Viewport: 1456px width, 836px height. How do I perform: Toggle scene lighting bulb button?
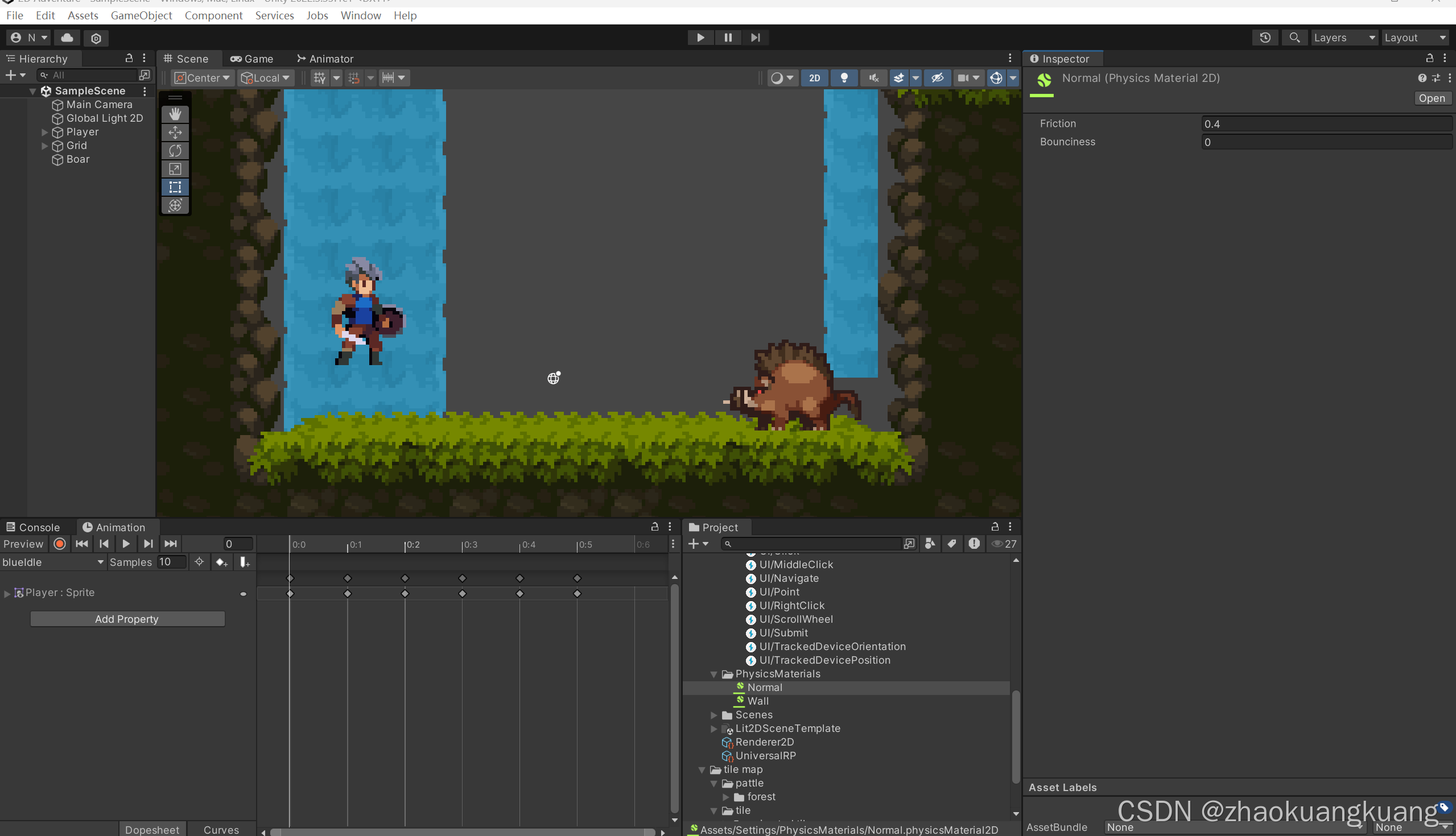[844, 78]
